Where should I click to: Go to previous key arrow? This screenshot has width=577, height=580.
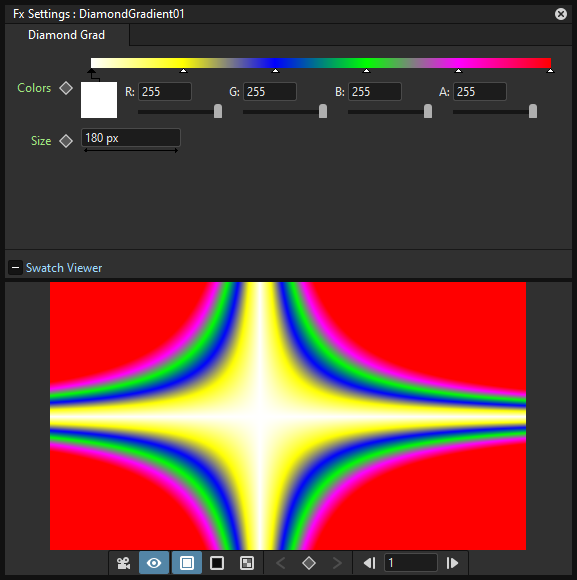pos(281,563)
